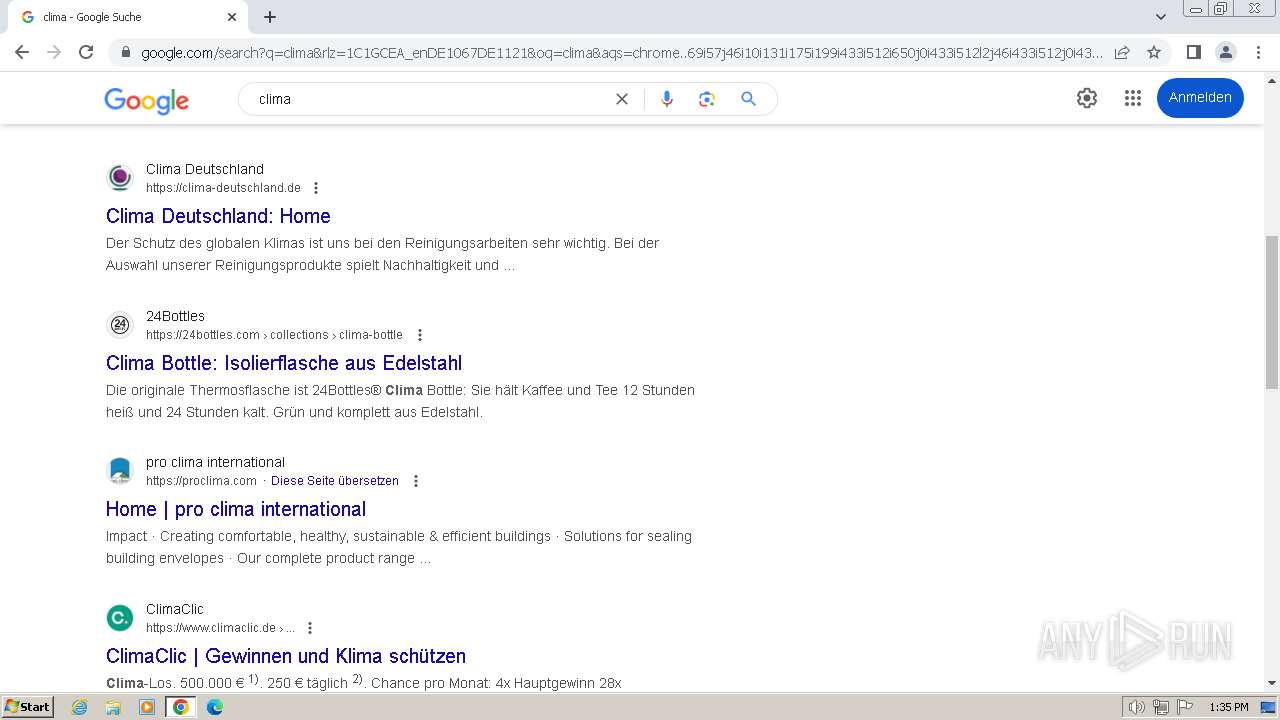Toggle the Chrome side panel

[x=1194, y=52]
